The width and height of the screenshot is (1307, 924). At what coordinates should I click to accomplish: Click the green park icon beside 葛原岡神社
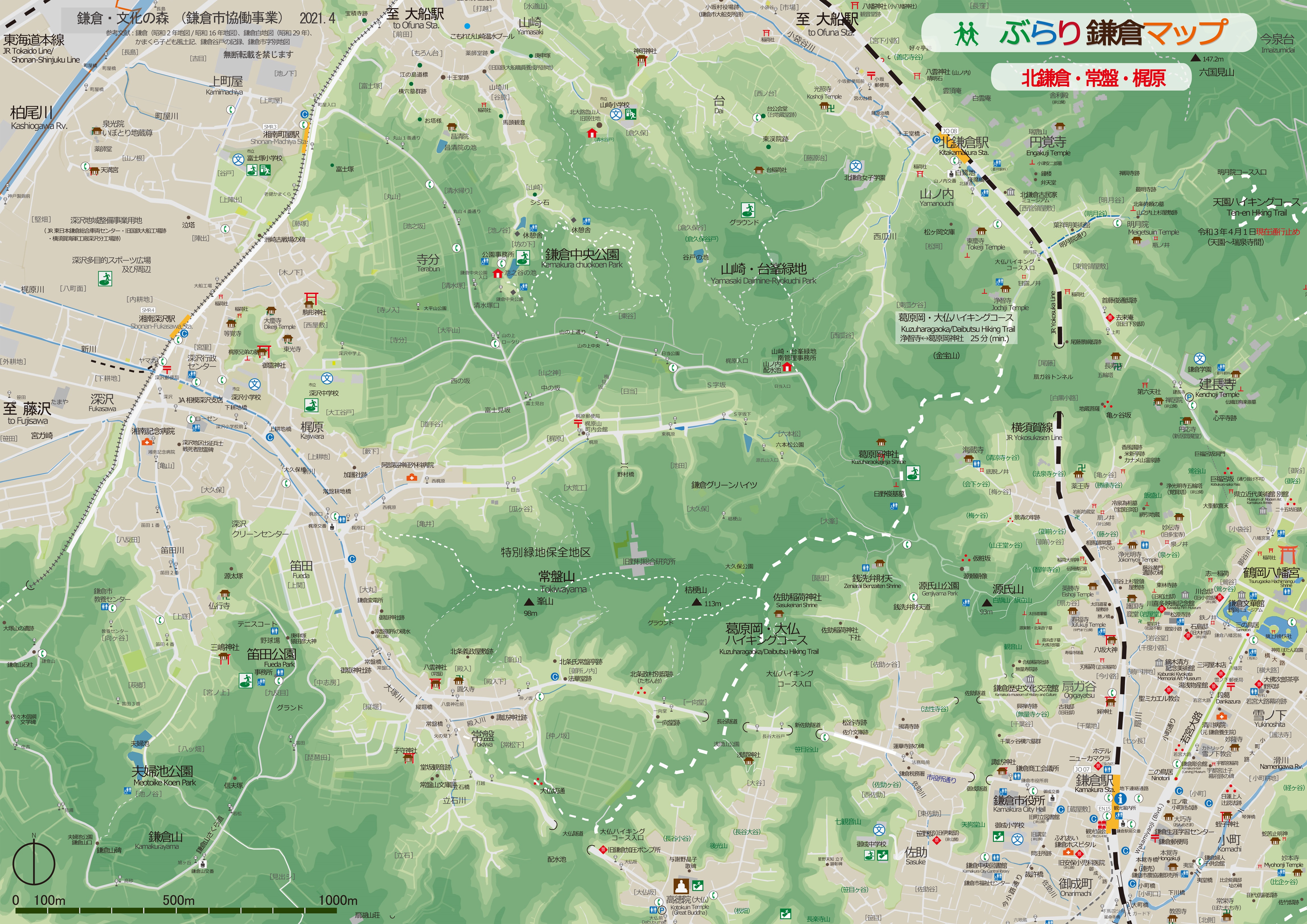pyautogui.click(x=914, y=474)
